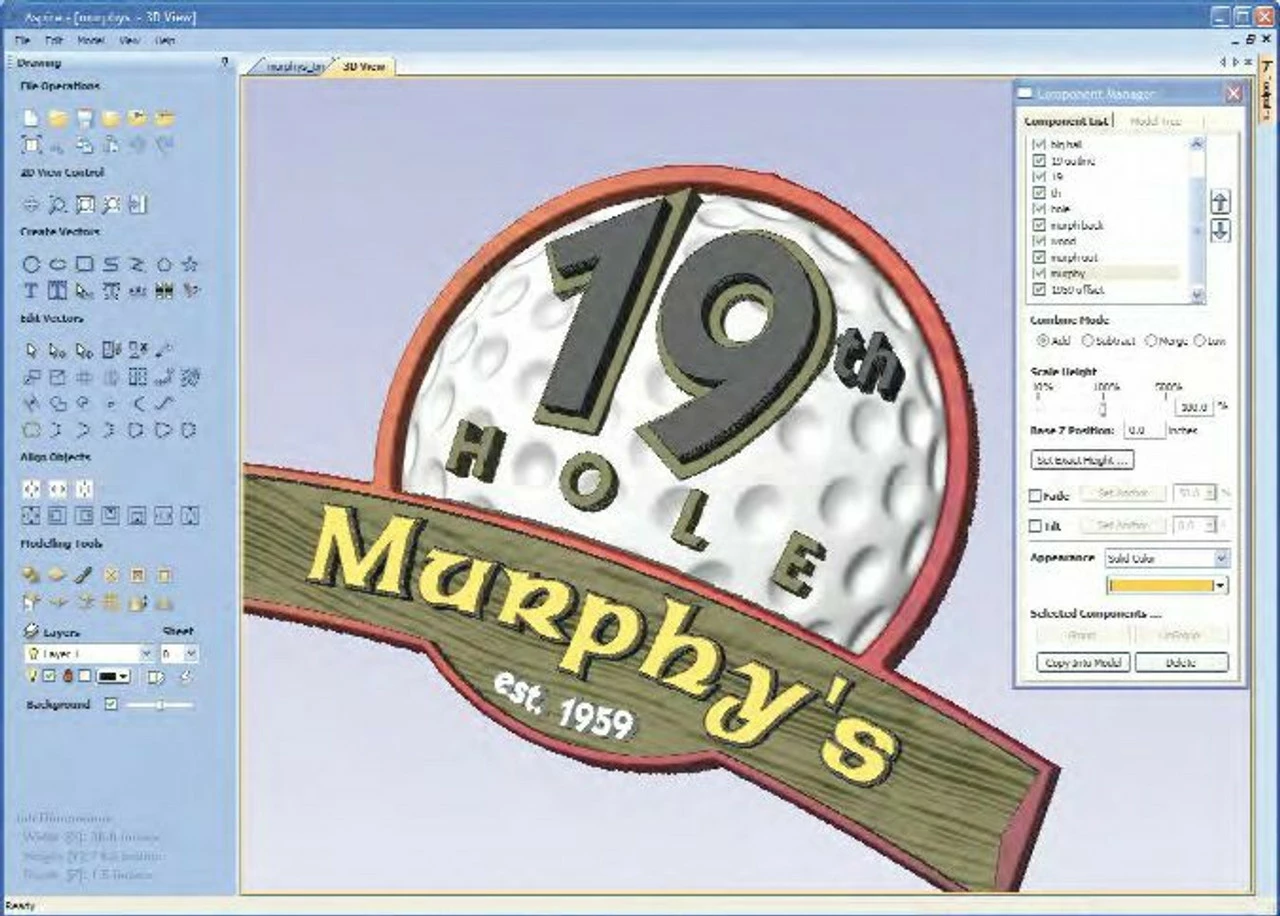Open the Layer 1 dropdown list
The image size is (1280, 916).
(x=146, y=654)
